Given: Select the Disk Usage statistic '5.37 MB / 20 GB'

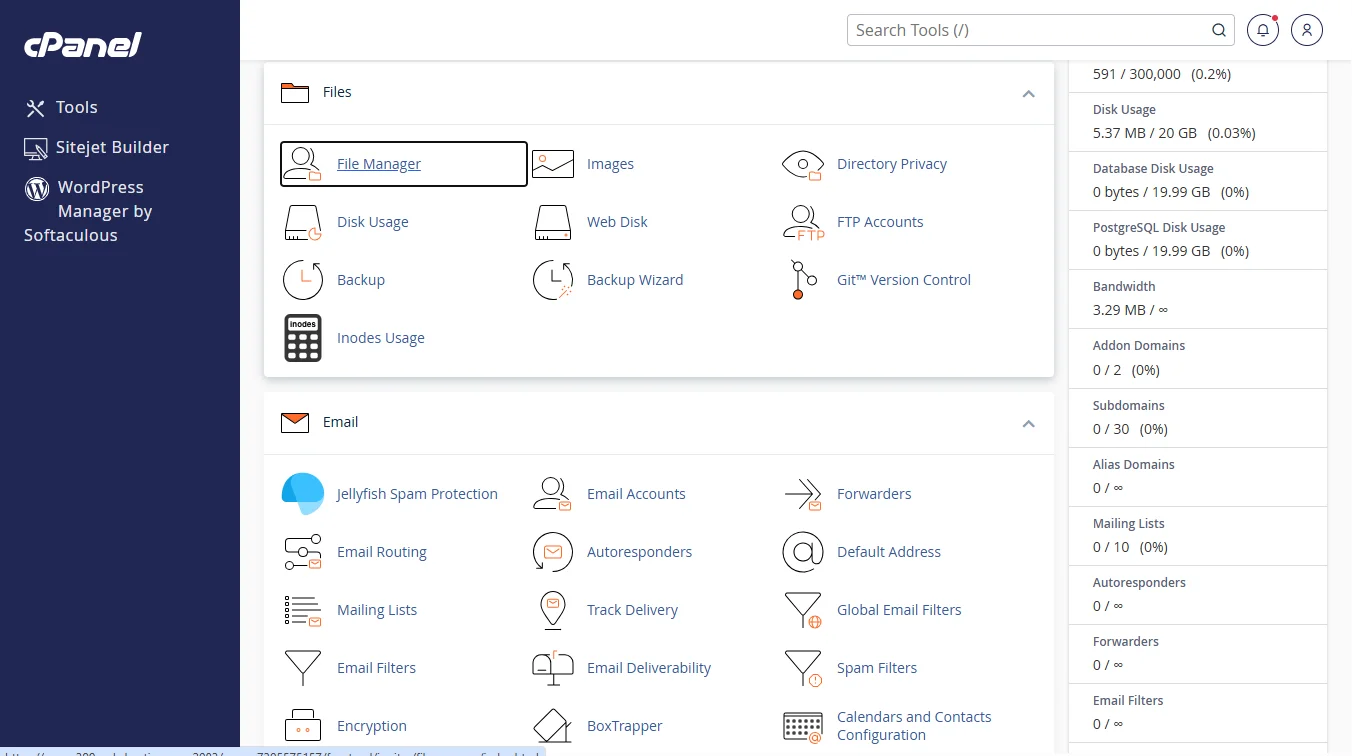Looking at the screenshot, I should pyautogui.click(x=1145, y=133).
